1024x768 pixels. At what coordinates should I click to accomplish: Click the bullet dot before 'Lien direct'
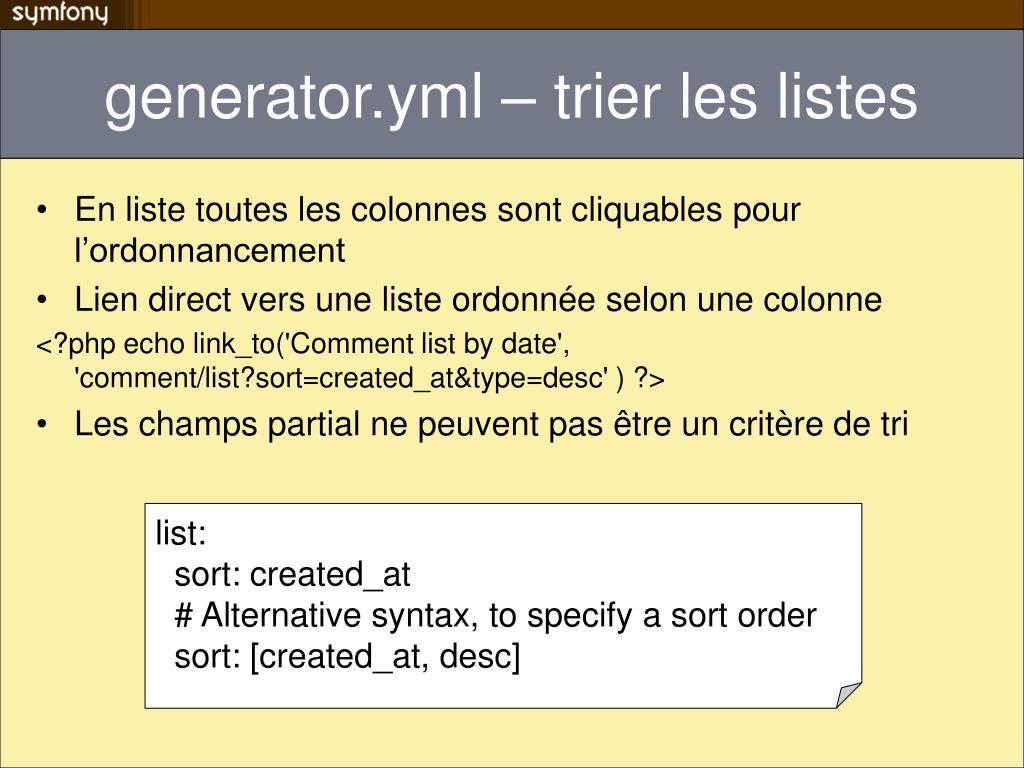[x=42, y=300]
